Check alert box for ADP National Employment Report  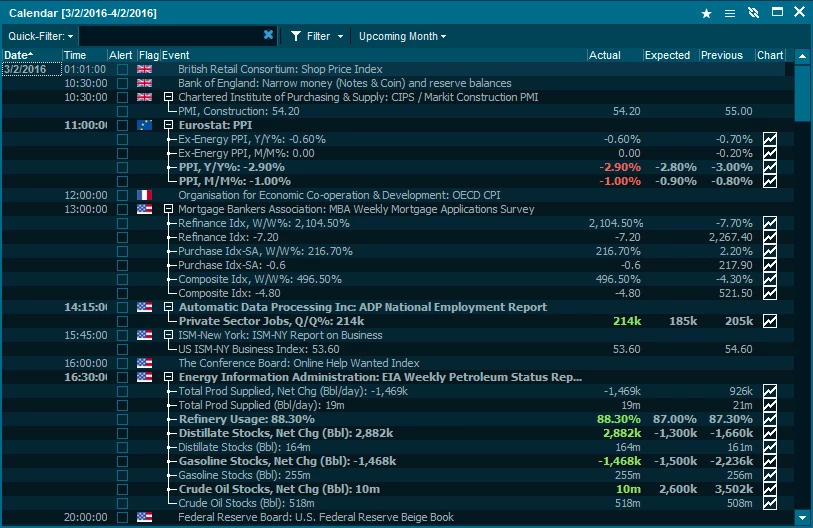tap(122, 307)
